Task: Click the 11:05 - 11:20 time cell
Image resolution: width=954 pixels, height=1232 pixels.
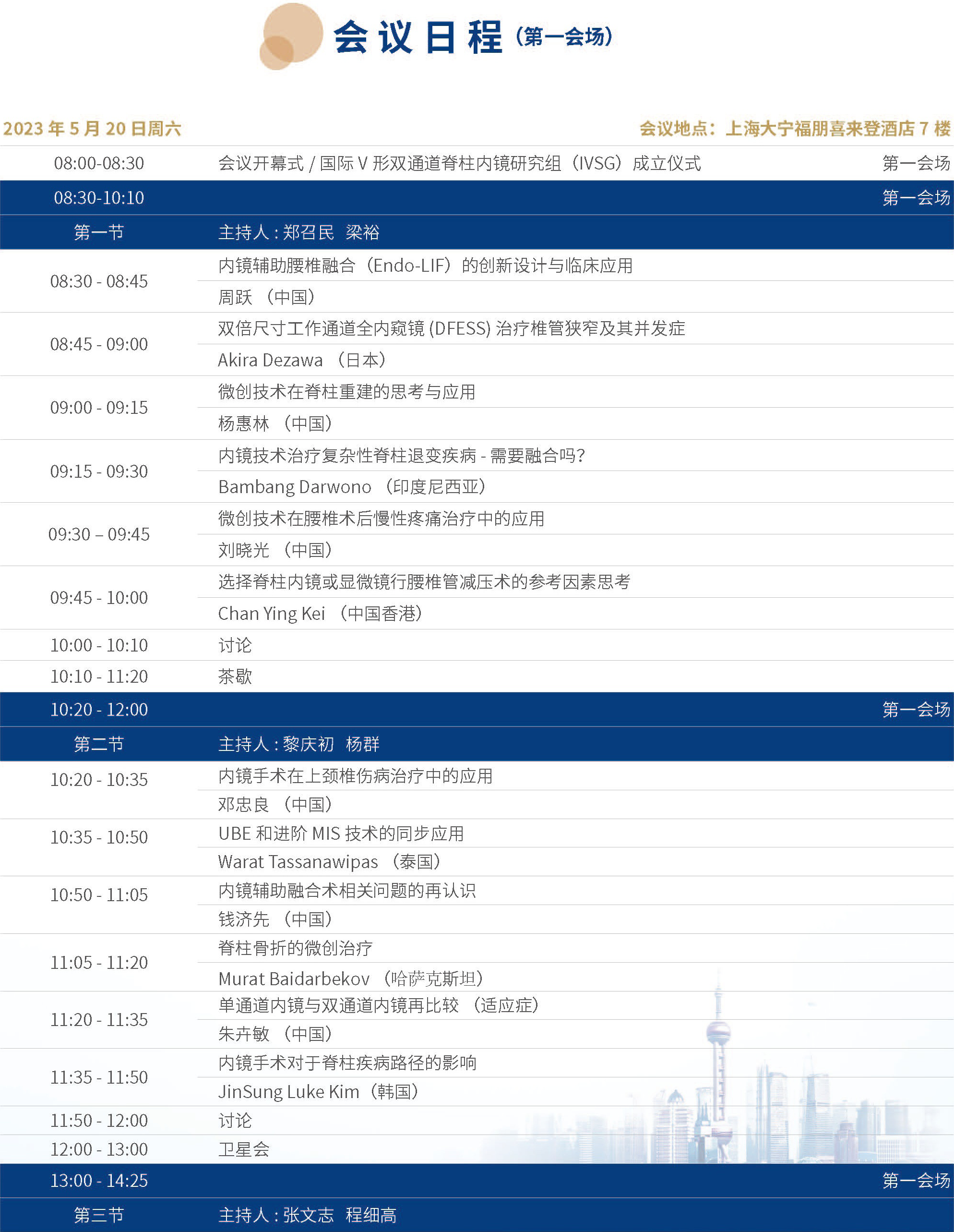Action: [x=99, y=962]
